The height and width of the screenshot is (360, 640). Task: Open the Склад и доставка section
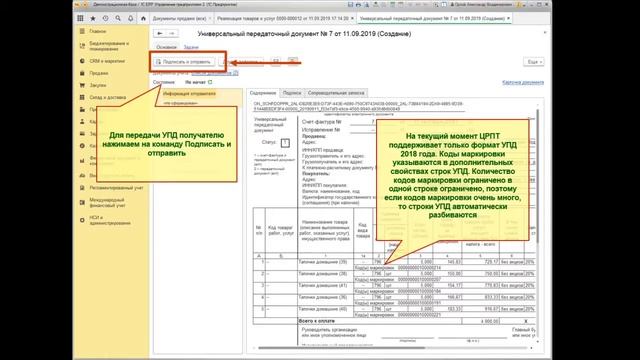107,98
